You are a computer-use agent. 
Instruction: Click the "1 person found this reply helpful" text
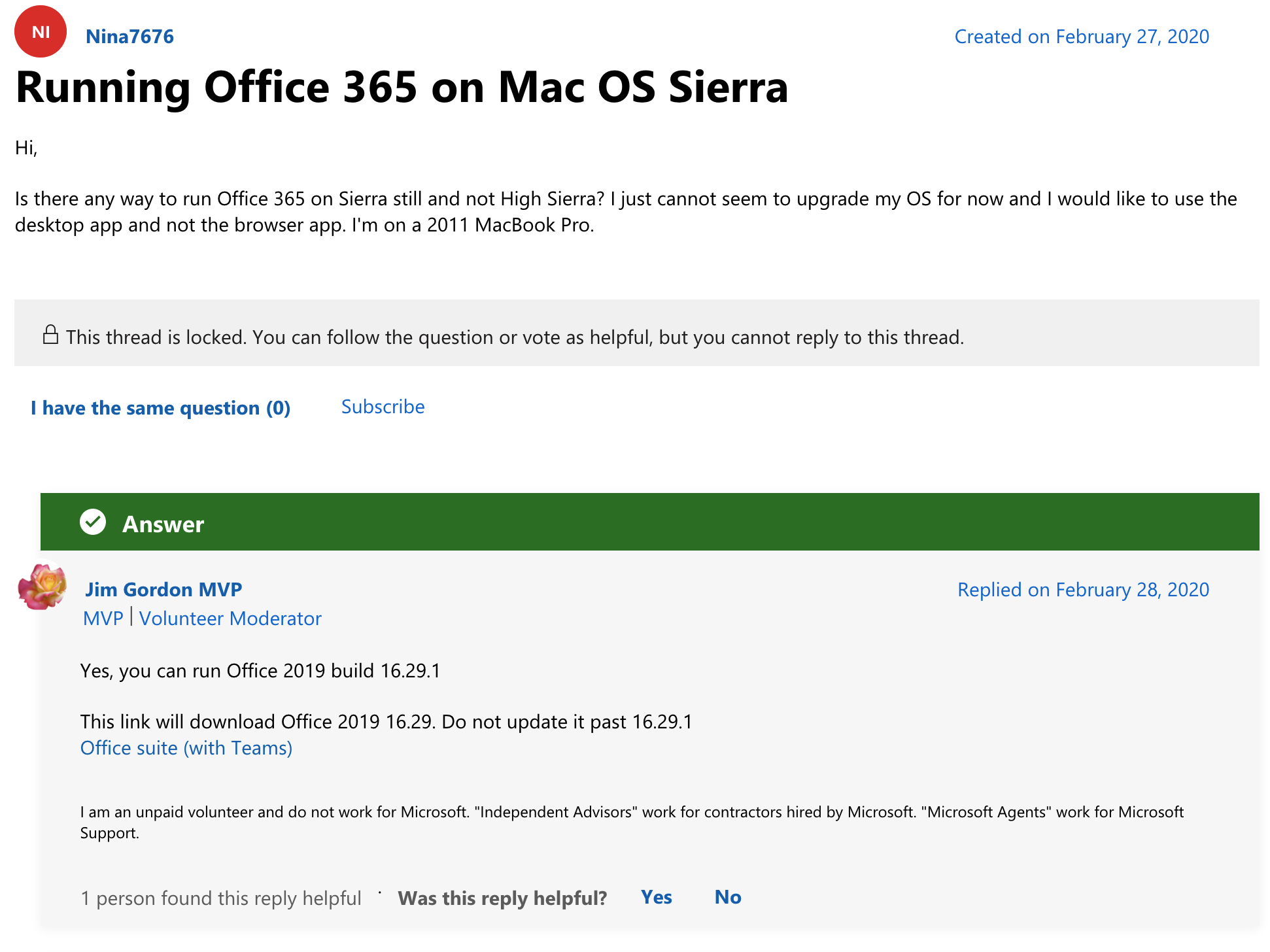click(221, 898)
